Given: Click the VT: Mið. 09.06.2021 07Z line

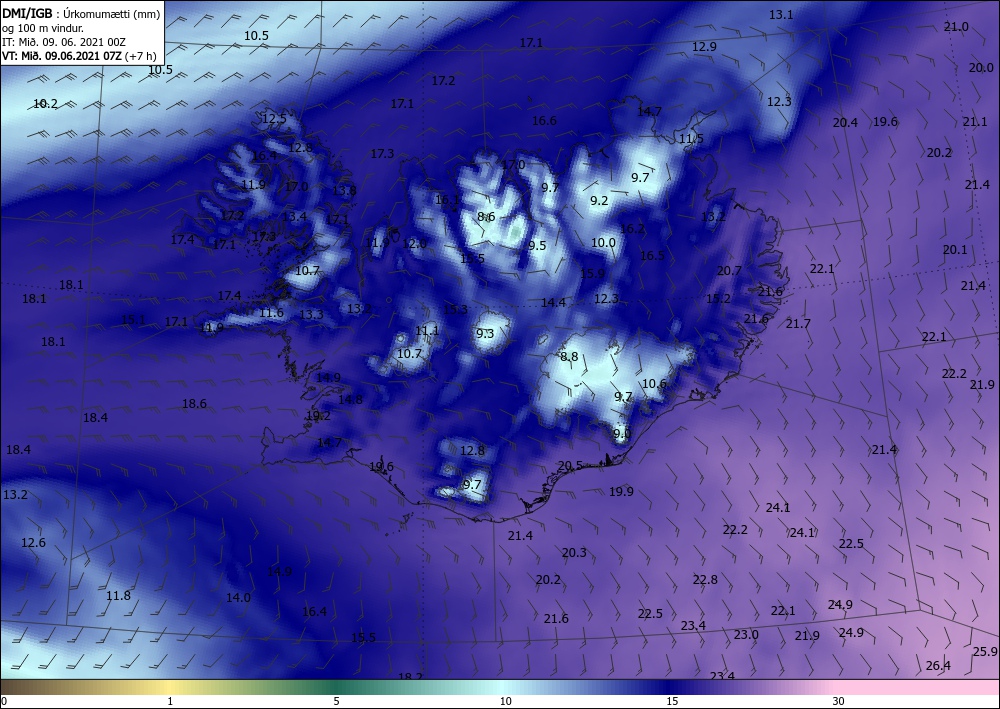Looking at the screenshot, I should coord(78,55).
